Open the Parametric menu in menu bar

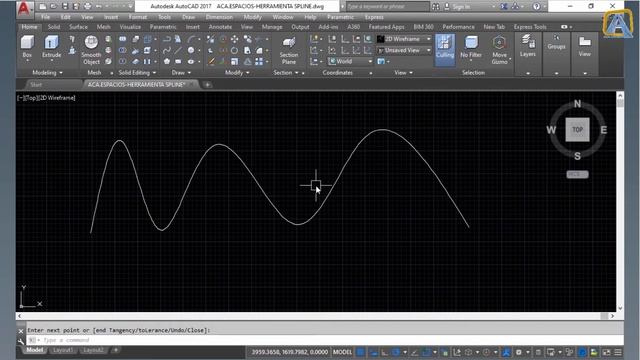point(340,17)
